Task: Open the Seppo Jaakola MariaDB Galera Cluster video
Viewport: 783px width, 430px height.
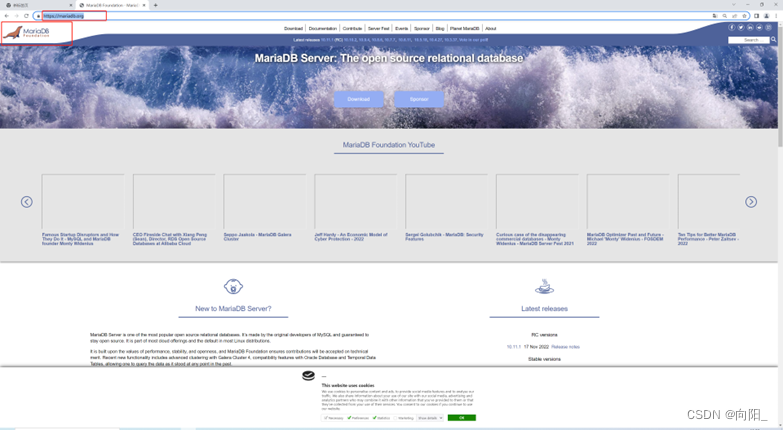Action: [265, 202]
